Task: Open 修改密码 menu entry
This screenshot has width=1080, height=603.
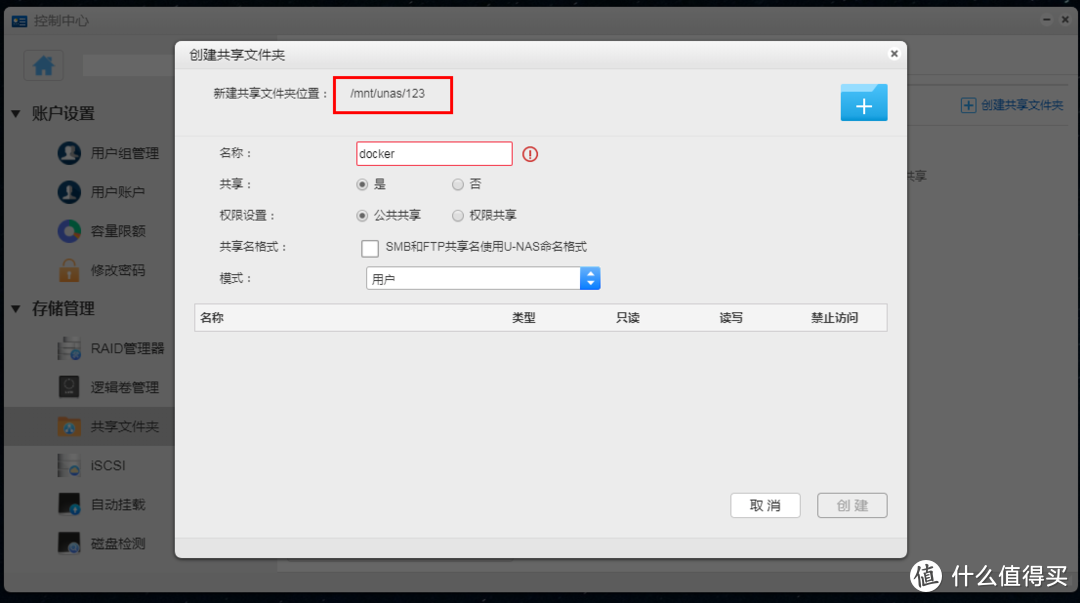Action: pos(118,270)
